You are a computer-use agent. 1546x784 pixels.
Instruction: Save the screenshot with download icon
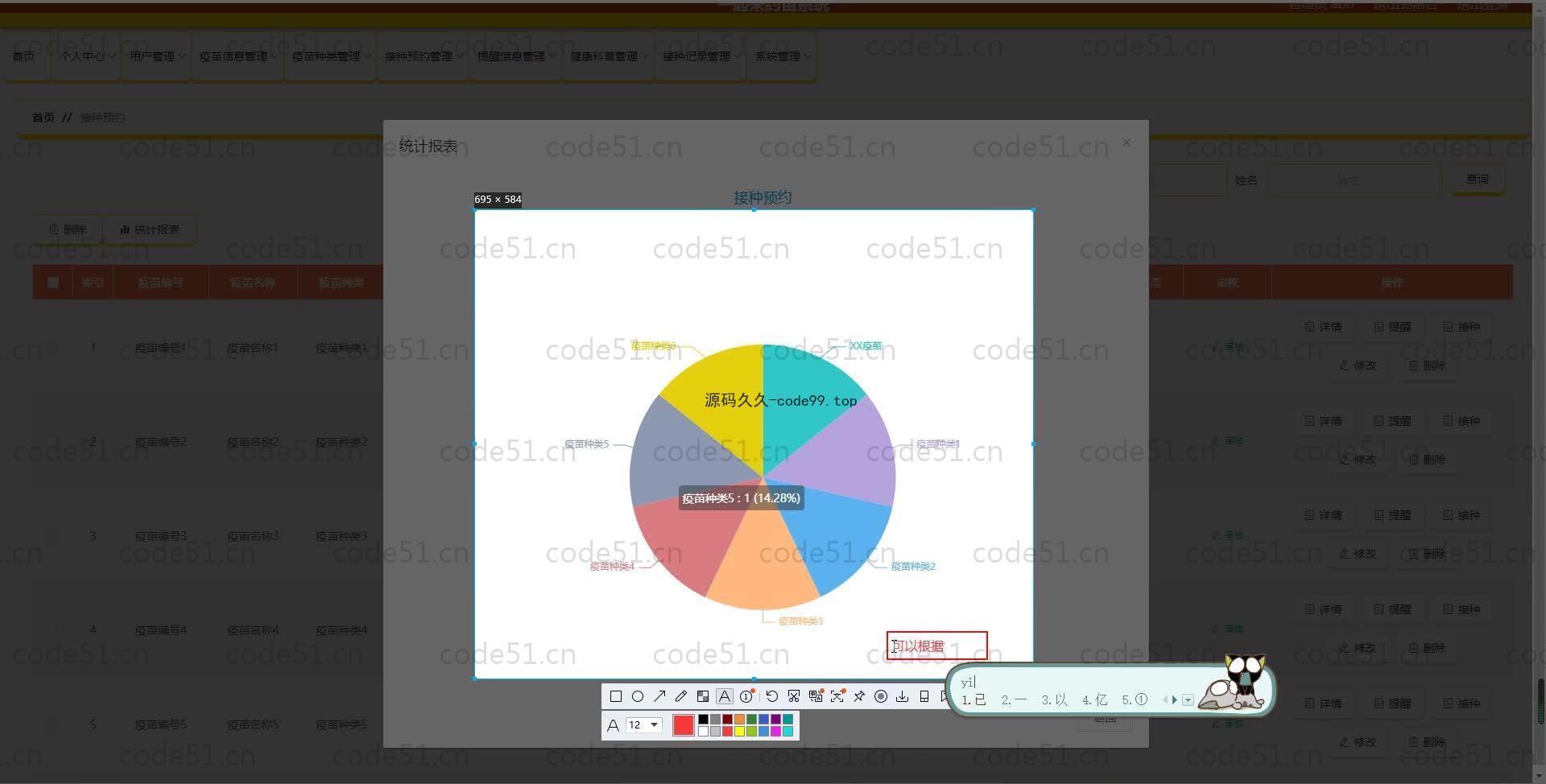pos(903,696)
